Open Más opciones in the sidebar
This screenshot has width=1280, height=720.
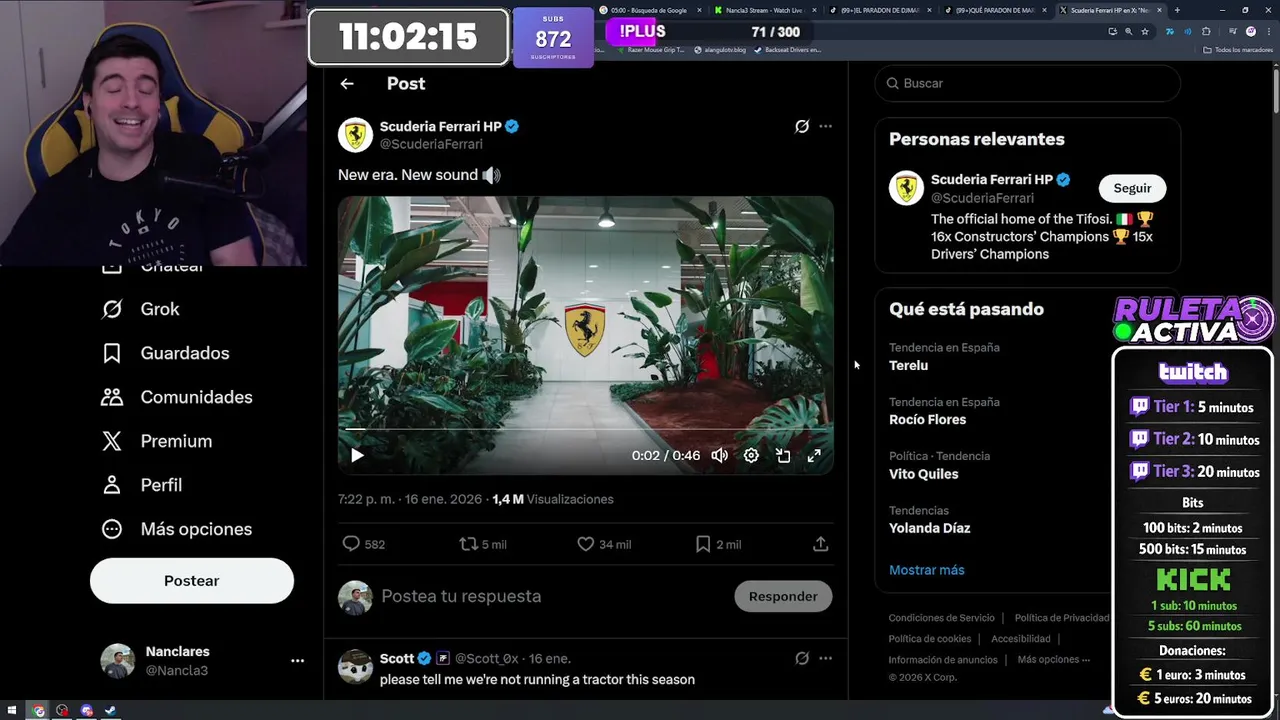click(177, 529)
